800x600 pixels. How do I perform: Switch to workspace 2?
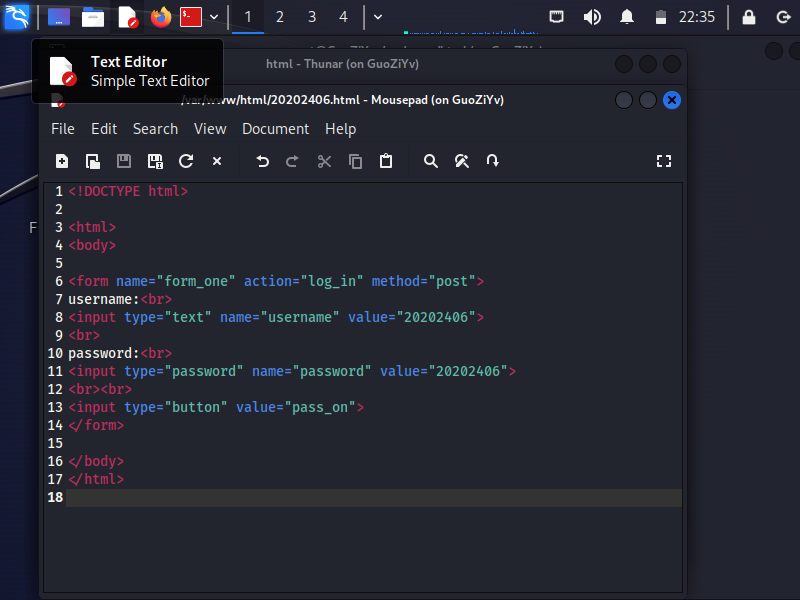pos(280,17)
